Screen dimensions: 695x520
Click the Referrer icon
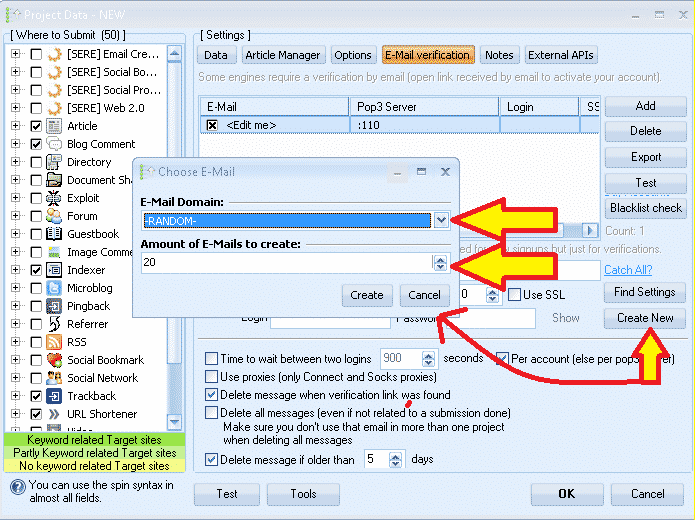click(54, 324)
